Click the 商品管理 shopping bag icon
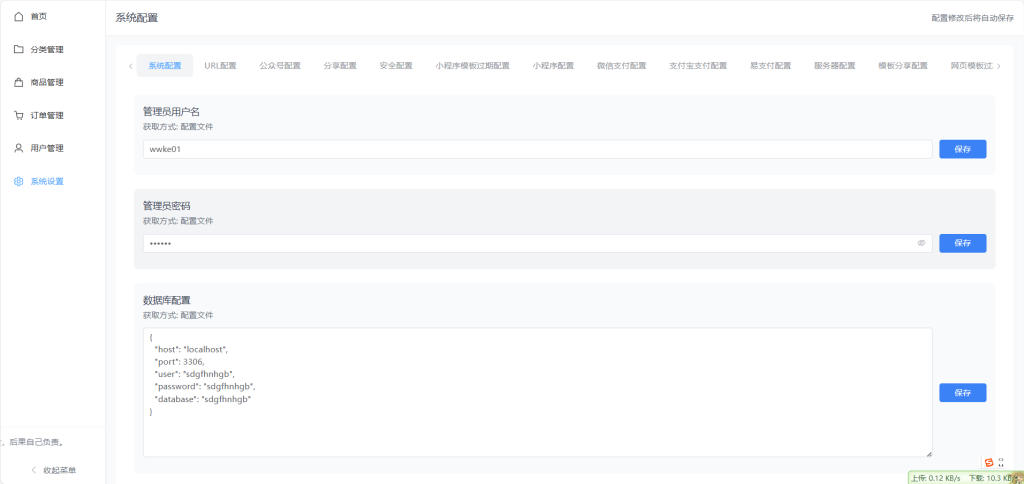The image size is (1024, 484). (18, 82)
